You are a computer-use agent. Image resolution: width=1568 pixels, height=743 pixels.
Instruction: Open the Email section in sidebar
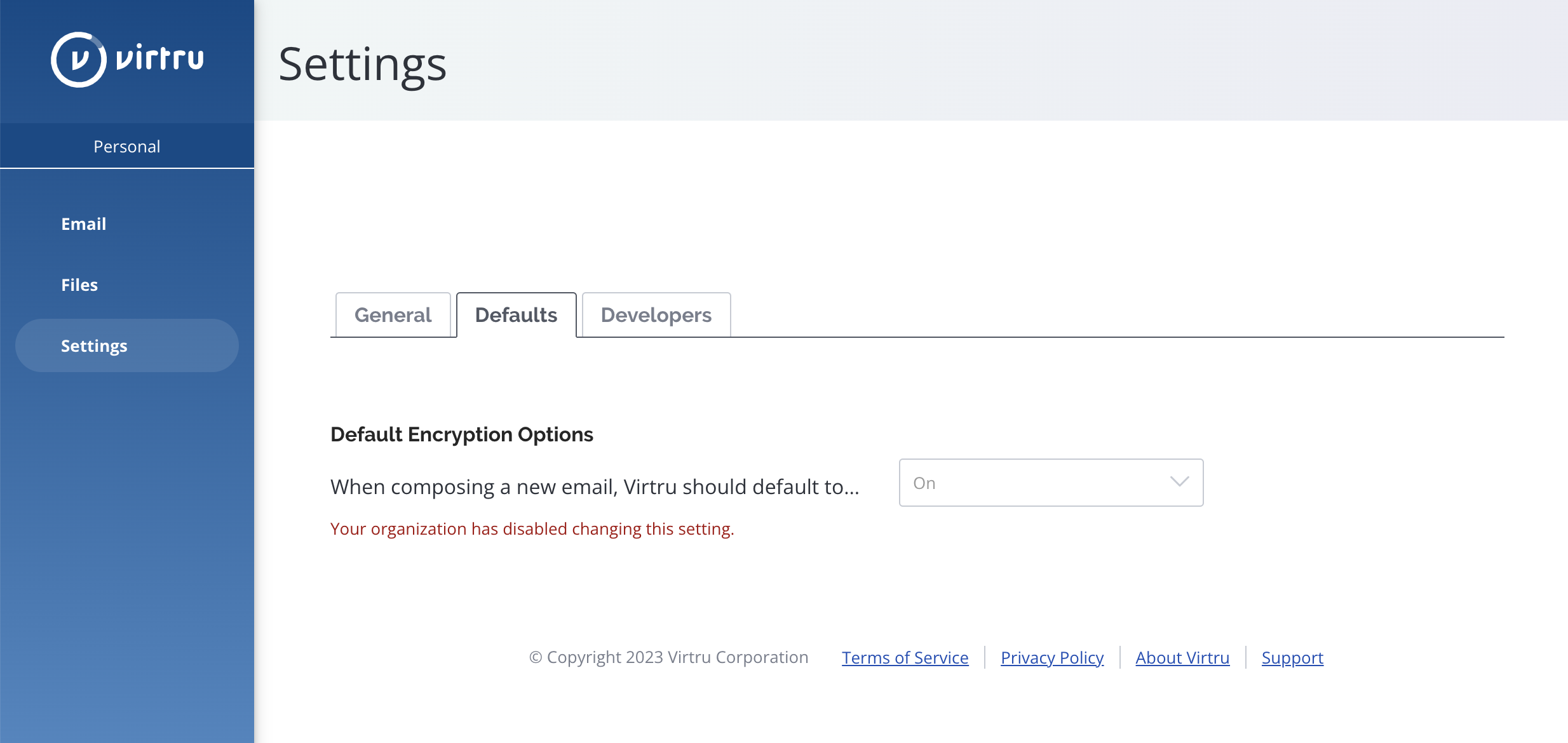pyautogui.click(x=83, y=224)
